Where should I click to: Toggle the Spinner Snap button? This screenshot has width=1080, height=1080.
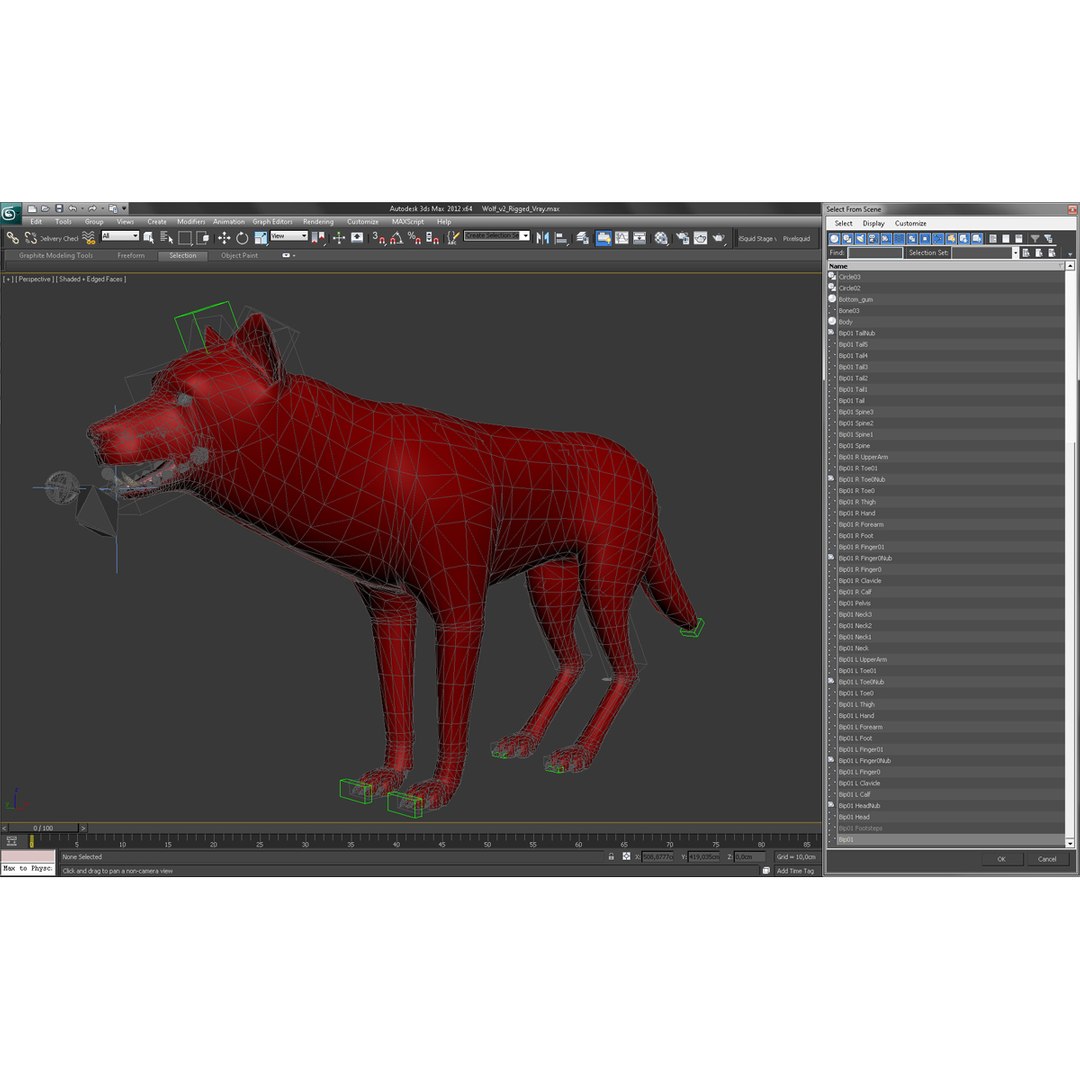click(433, 238)
